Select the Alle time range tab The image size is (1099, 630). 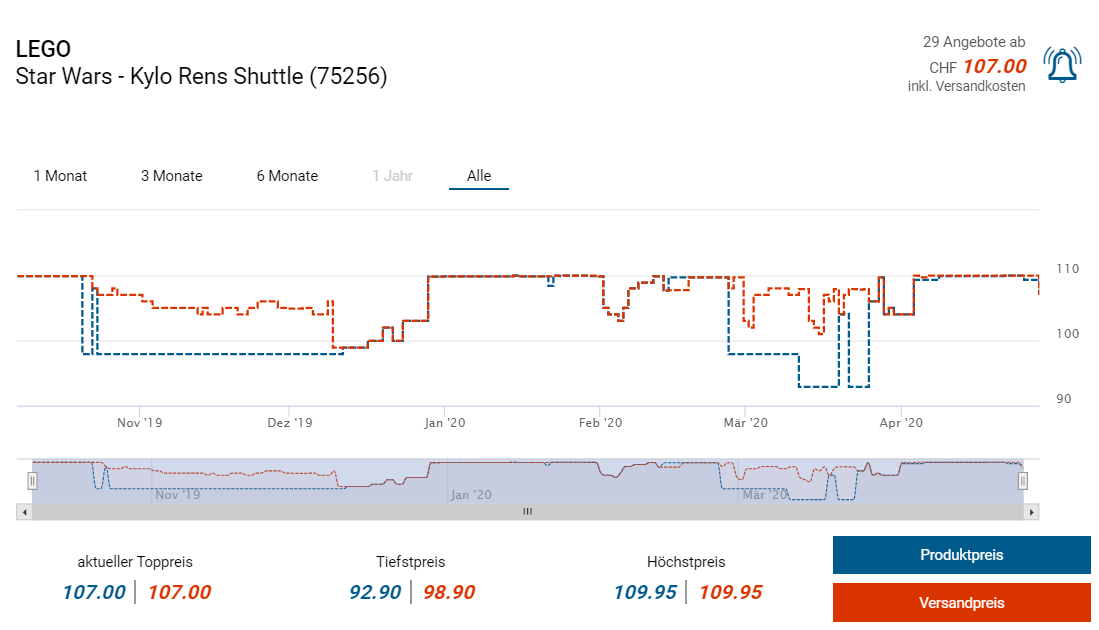click(479, 176)
